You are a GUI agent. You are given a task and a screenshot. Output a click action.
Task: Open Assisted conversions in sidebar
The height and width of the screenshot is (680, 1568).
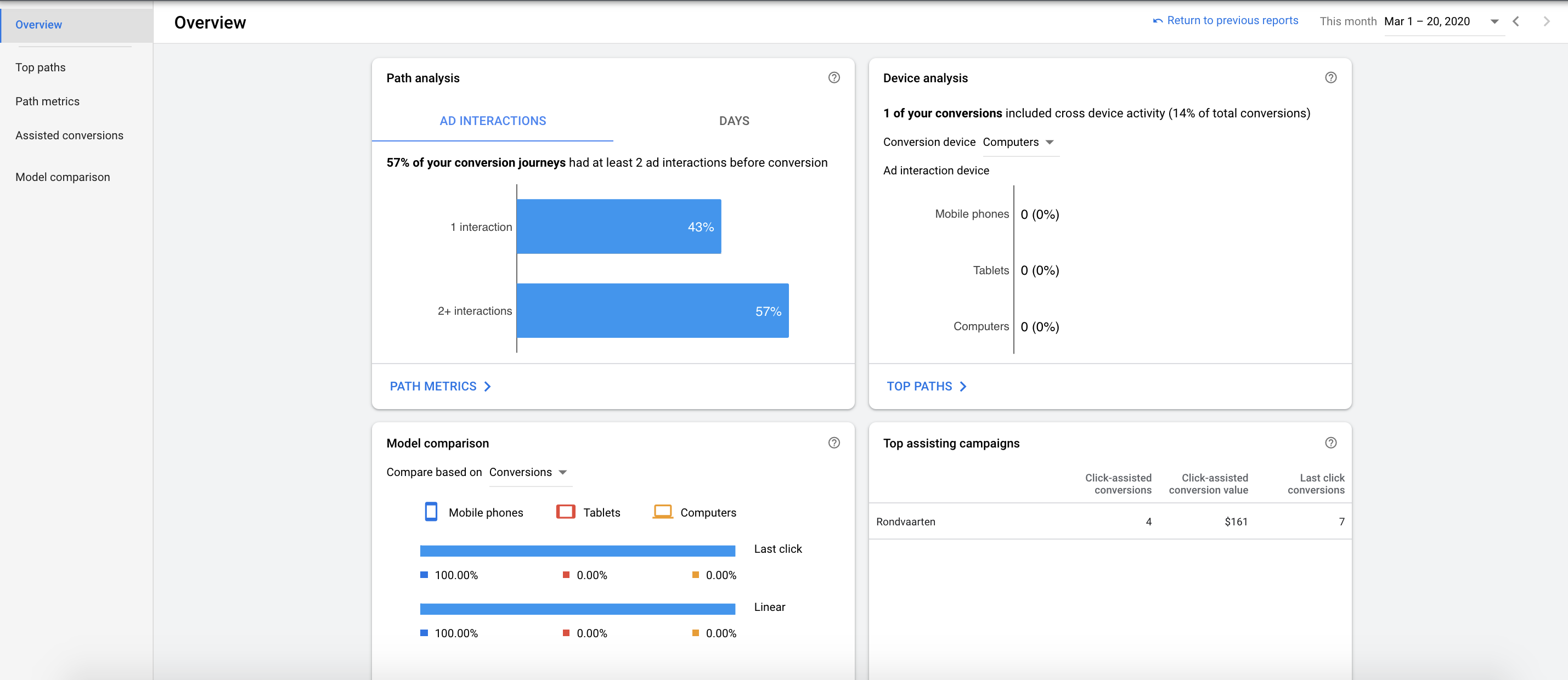(69, 135)
